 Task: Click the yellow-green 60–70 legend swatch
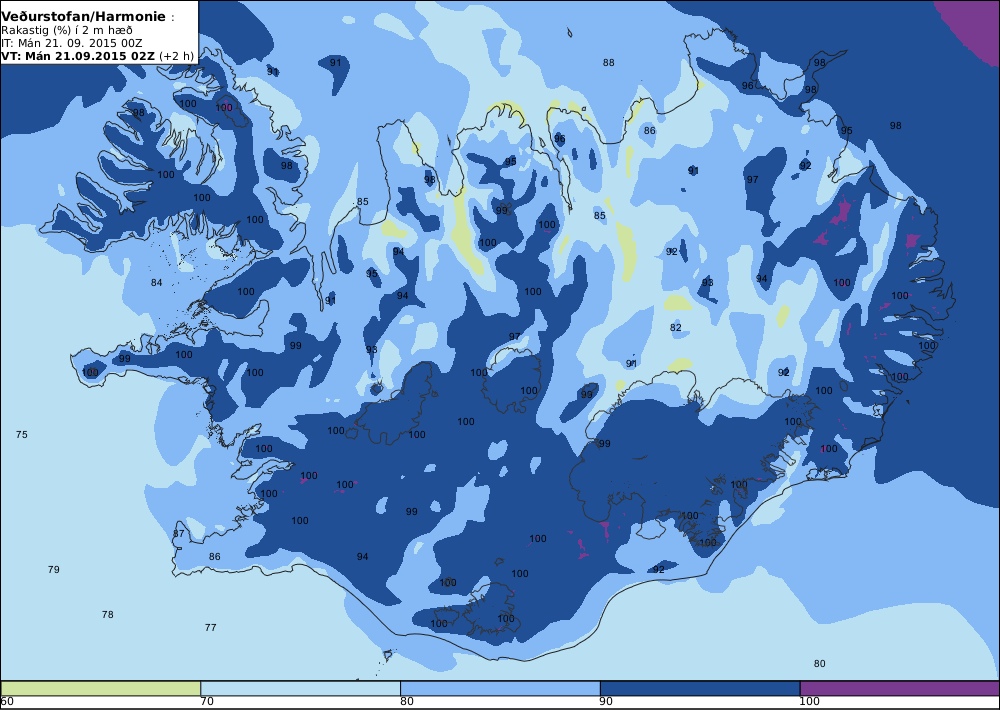(x=101, y=688)
